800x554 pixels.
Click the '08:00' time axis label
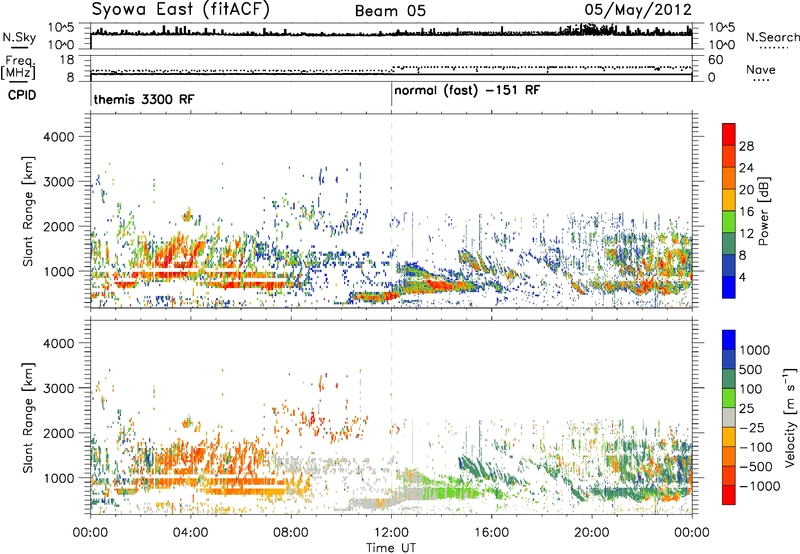291,533
